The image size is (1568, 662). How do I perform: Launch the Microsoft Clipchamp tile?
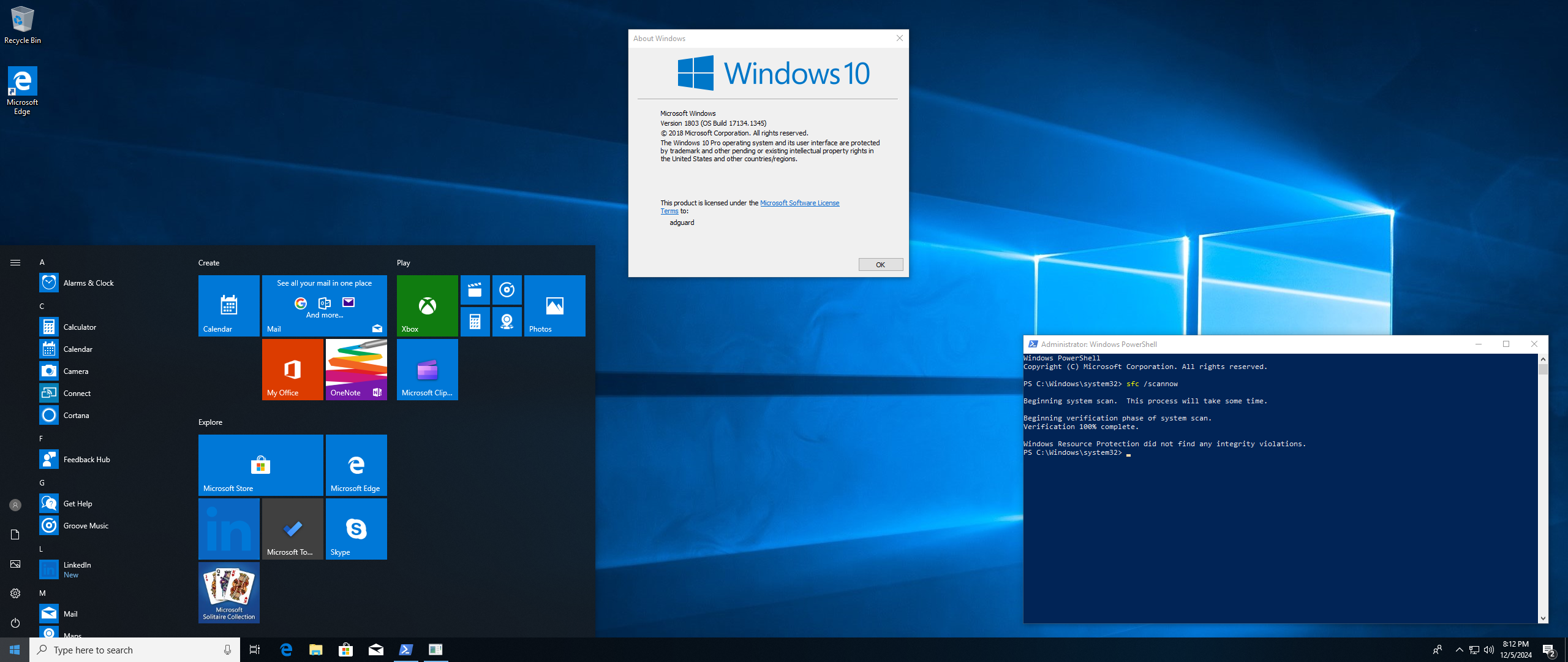point(428,370)
